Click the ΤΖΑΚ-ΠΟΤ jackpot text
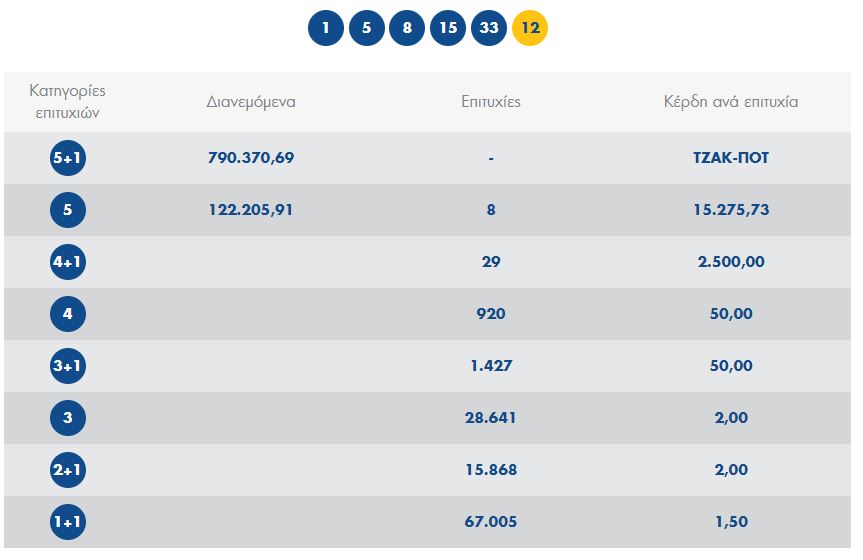 731,158
